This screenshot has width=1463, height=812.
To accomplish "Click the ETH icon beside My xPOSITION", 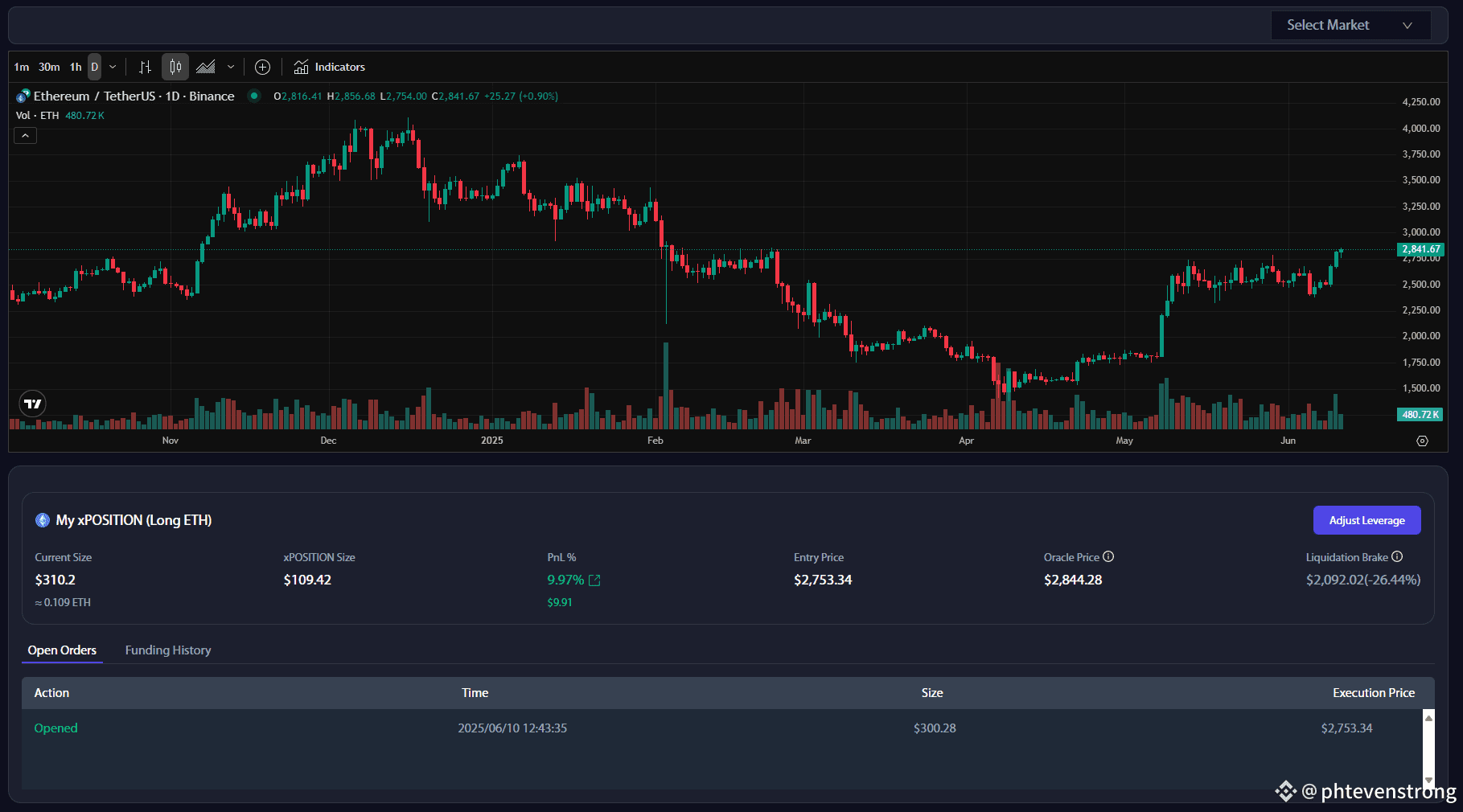I will tap(43, 520).
